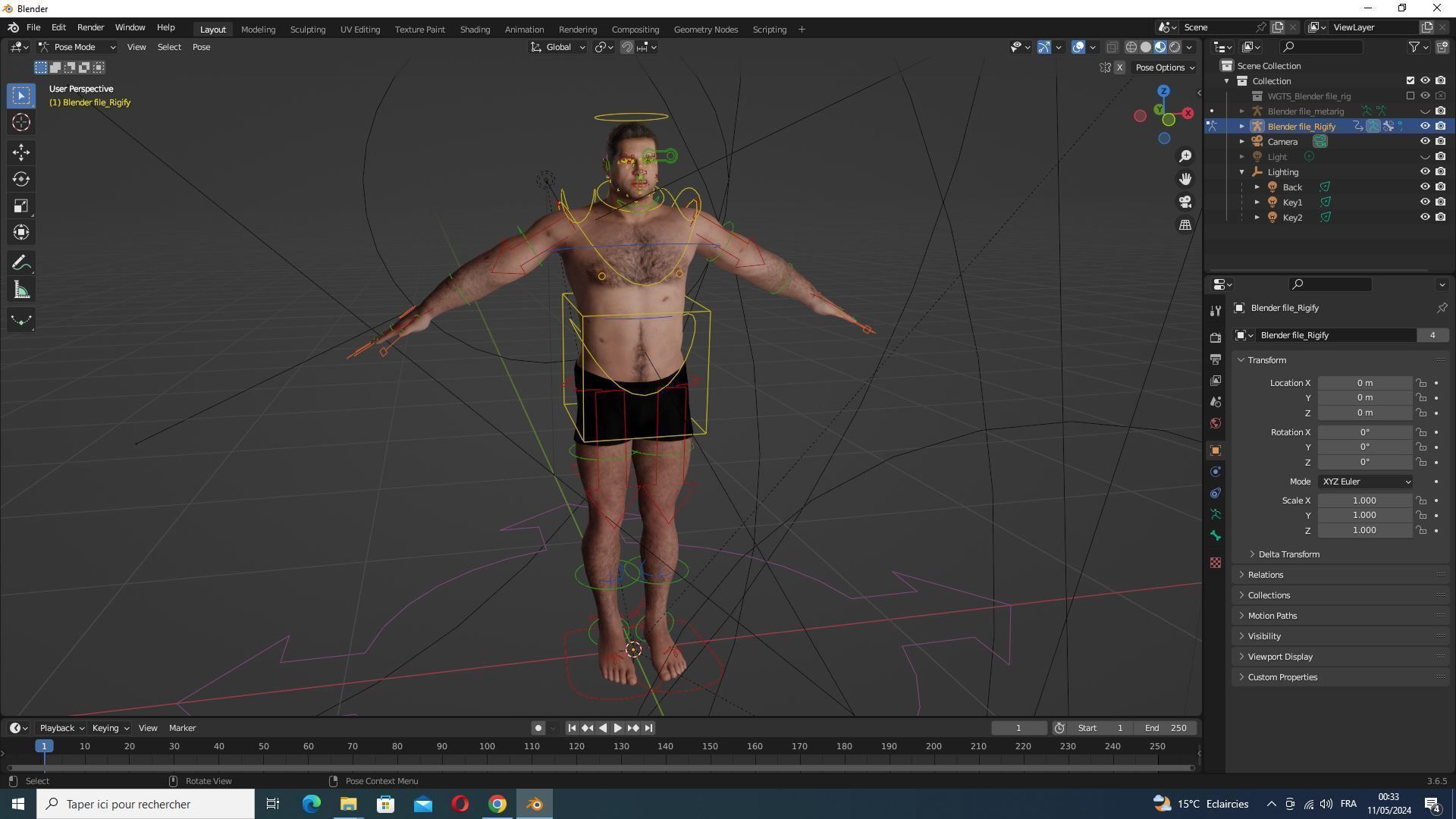Image resolution: width=1456 pixels, height=819 pixels.
Task: Toggle visibility of Key1 light
Action: pos(1425,202)
